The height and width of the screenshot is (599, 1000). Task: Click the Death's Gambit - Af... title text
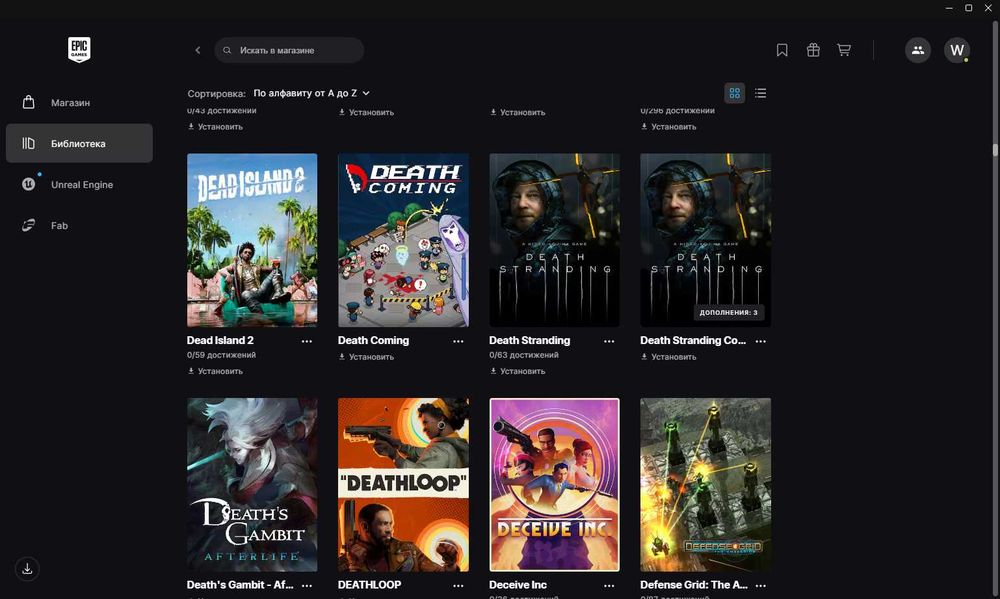click(x=240, y=584)
